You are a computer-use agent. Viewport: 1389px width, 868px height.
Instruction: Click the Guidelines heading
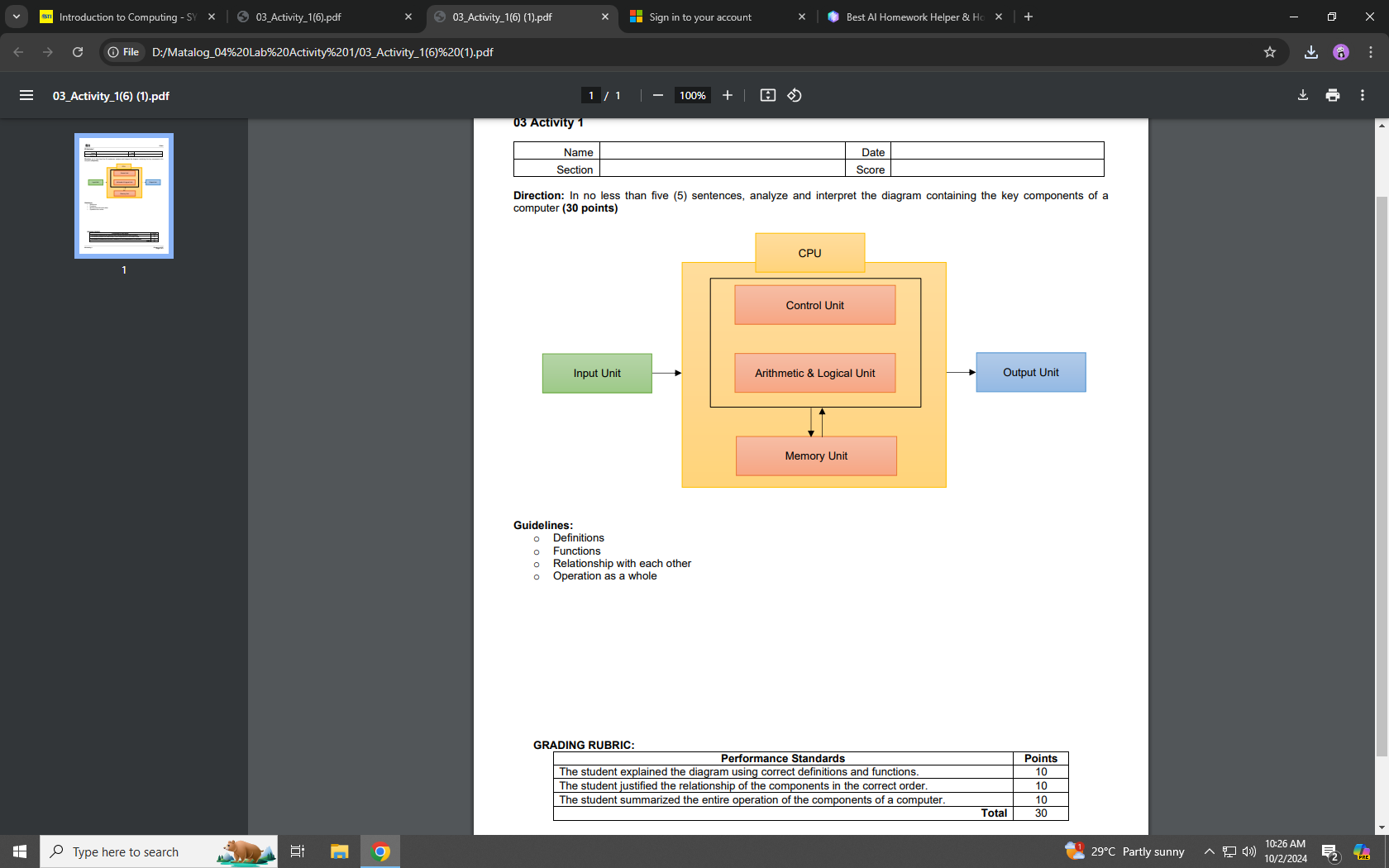pyautogui.click(x=543, y=525)
